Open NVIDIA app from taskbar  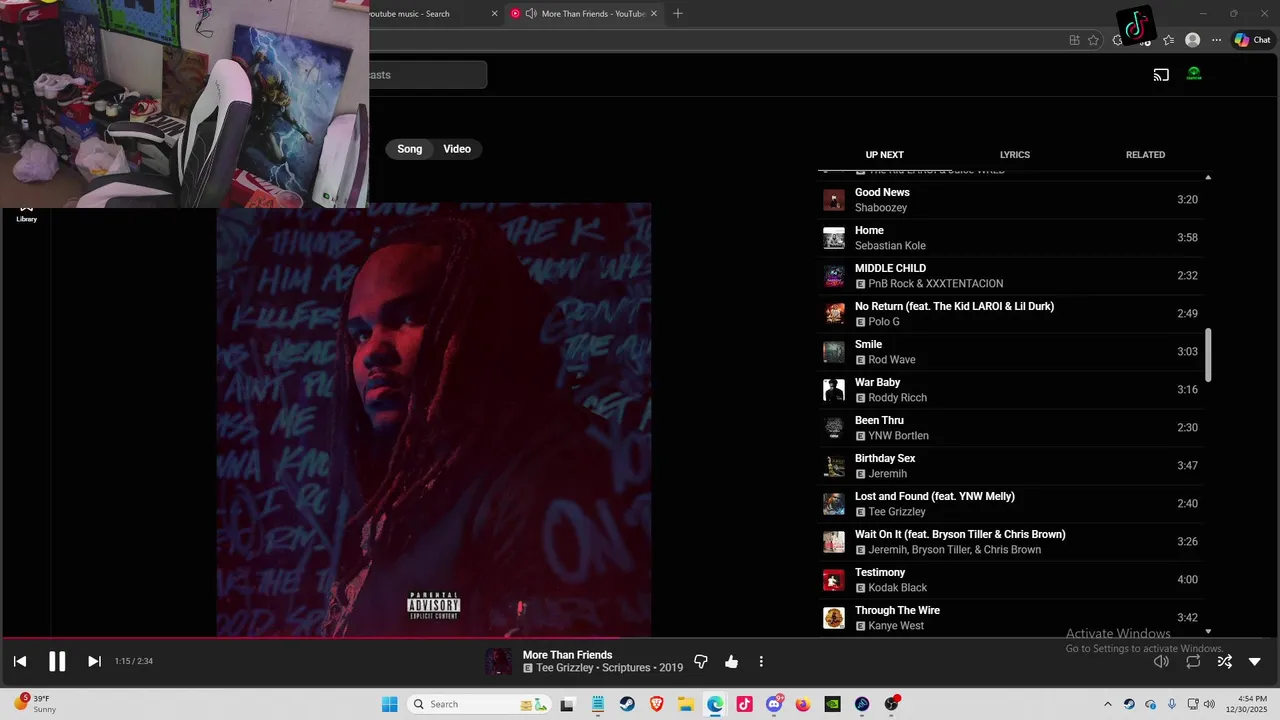(x=832, y=704)
